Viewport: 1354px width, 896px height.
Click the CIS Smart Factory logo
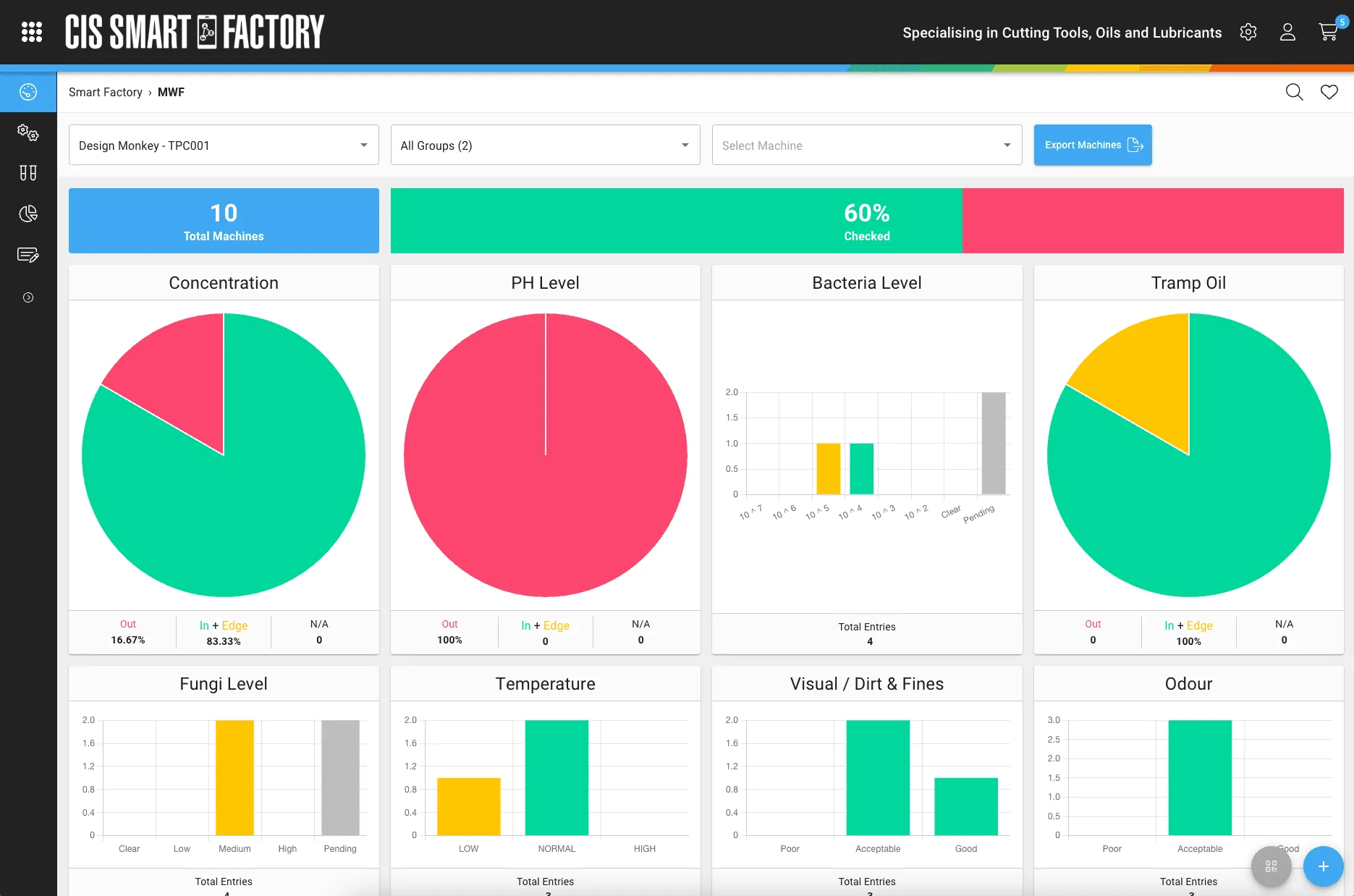pyautogui.click(x=195, y=32)
